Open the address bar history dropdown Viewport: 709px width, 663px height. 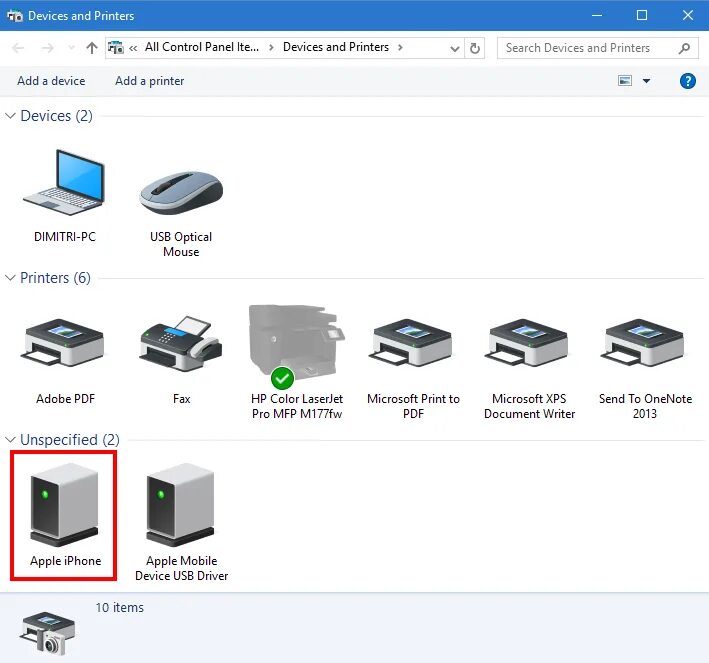pyautogui.click(x=455, y=48)
